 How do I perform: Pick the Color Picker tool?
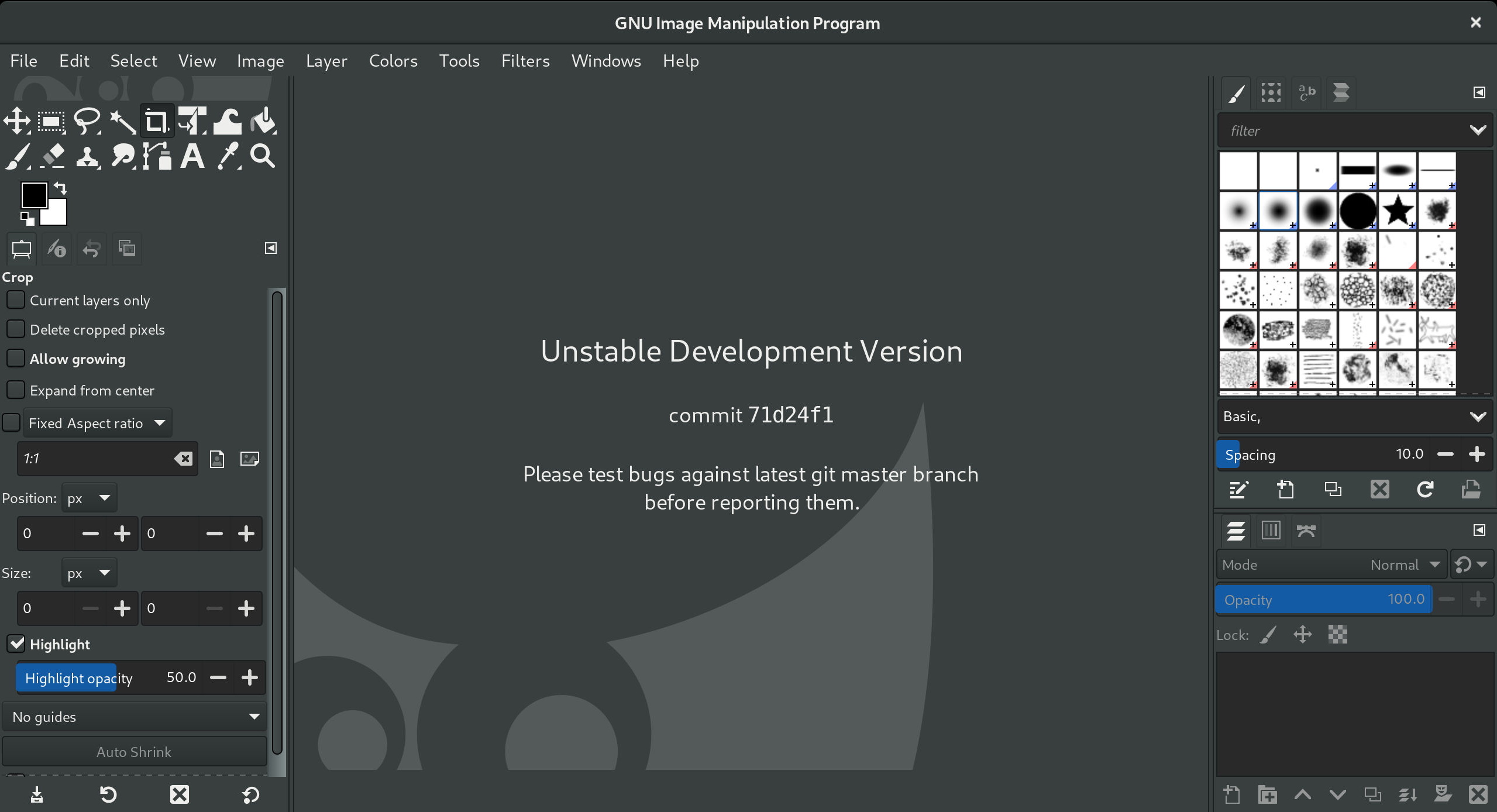[228, 155]
